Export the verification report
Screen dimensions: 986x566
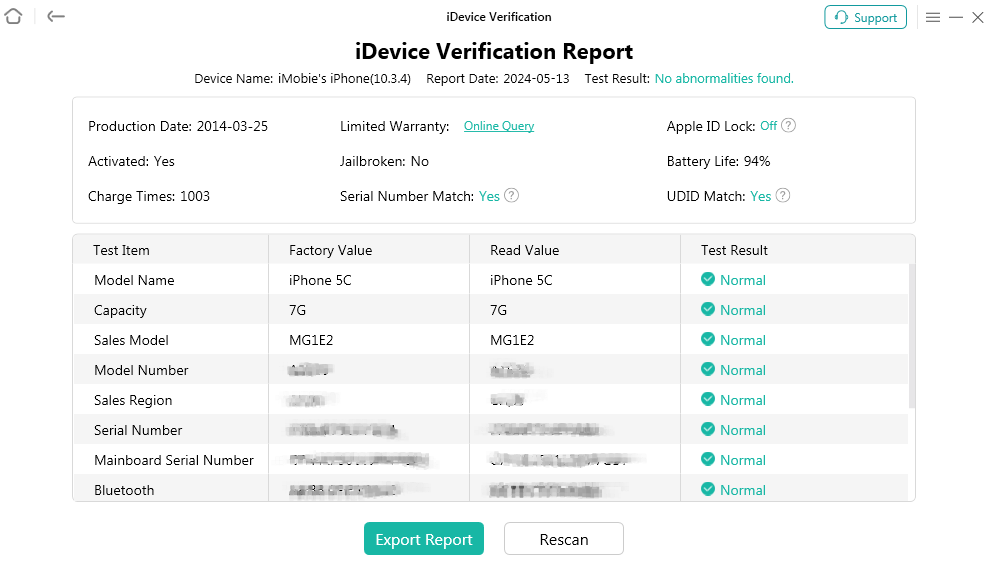point(424,539)
